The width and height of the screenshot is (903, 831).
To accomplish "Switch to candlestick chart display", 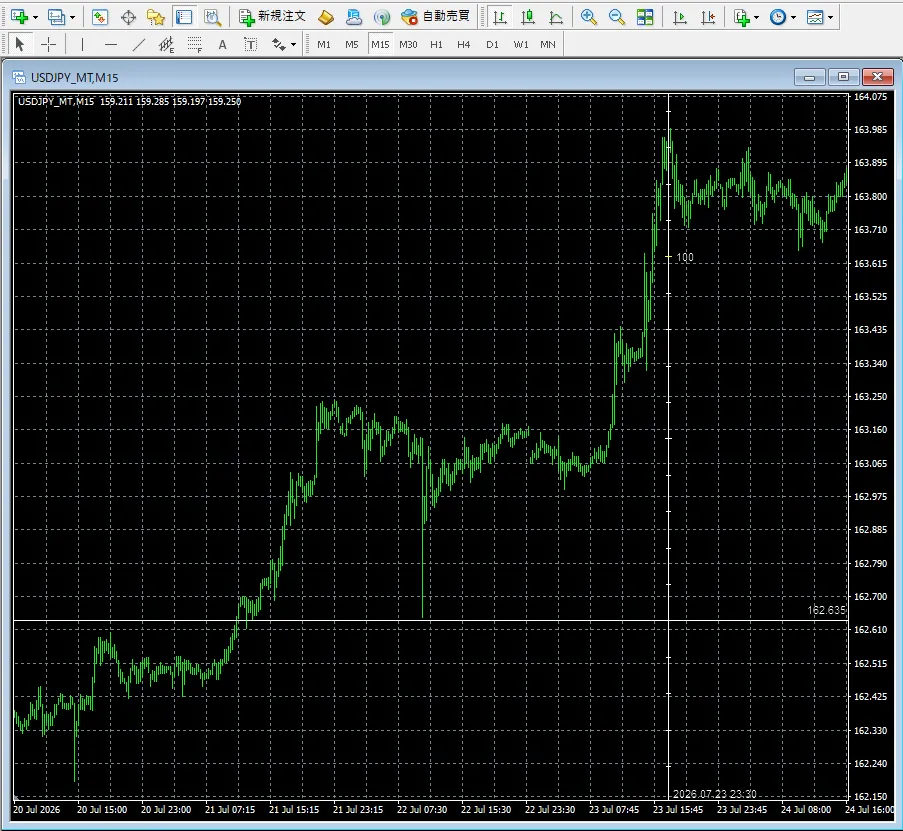I will 528,17.
